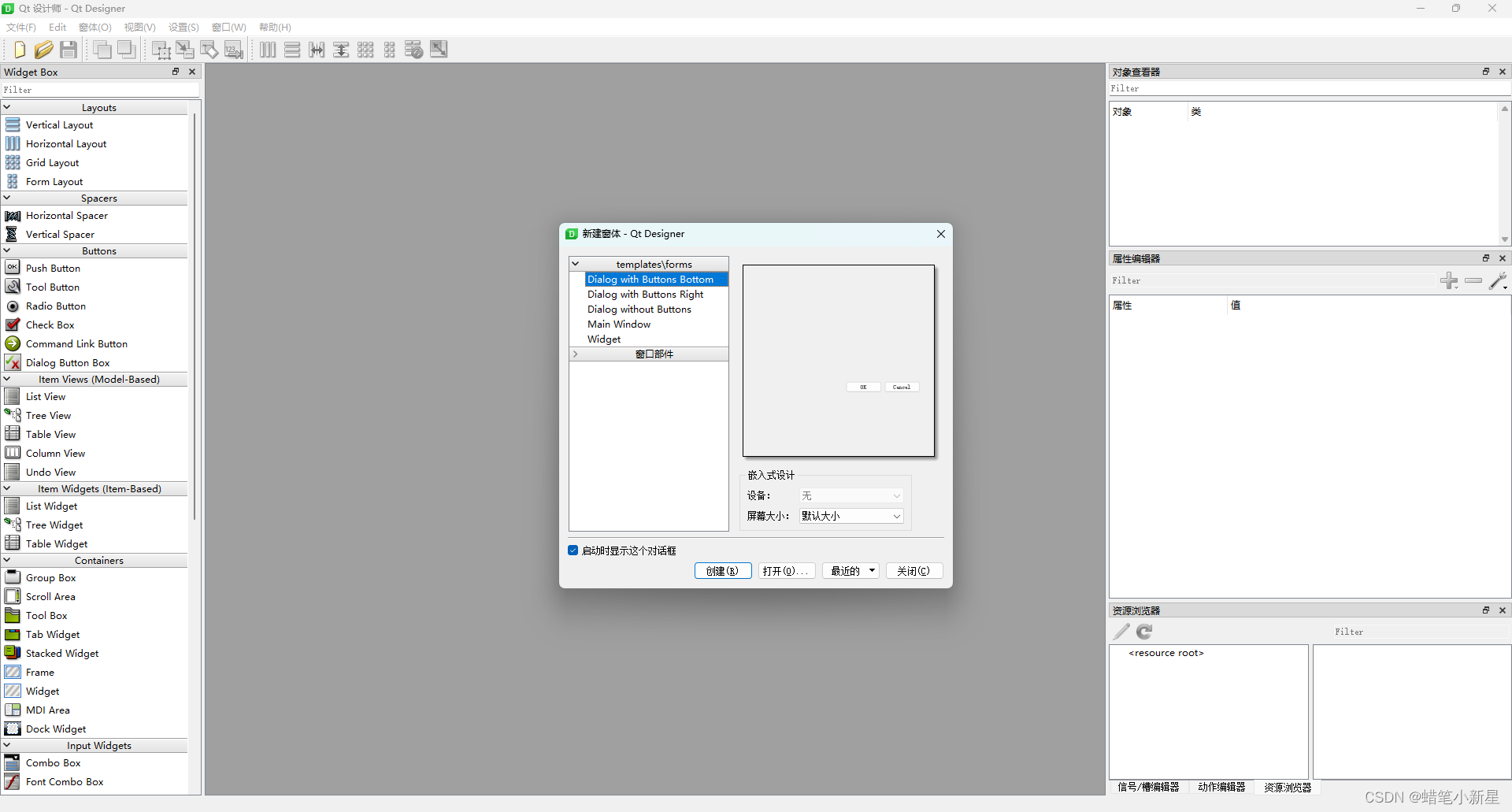Activate the Edit Tab Order tool
The width and height of the screenshot is (1512, 812).
point(234,49)
